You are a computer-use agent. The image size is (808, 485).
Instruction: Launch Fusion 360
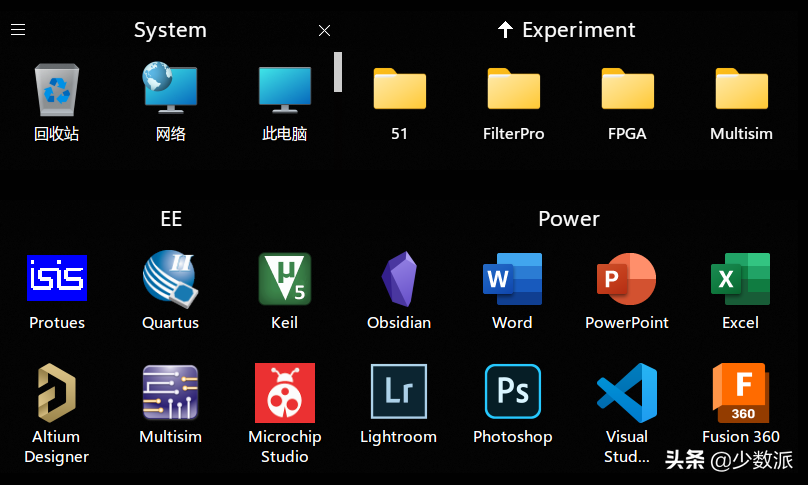[x=740, y=392]
